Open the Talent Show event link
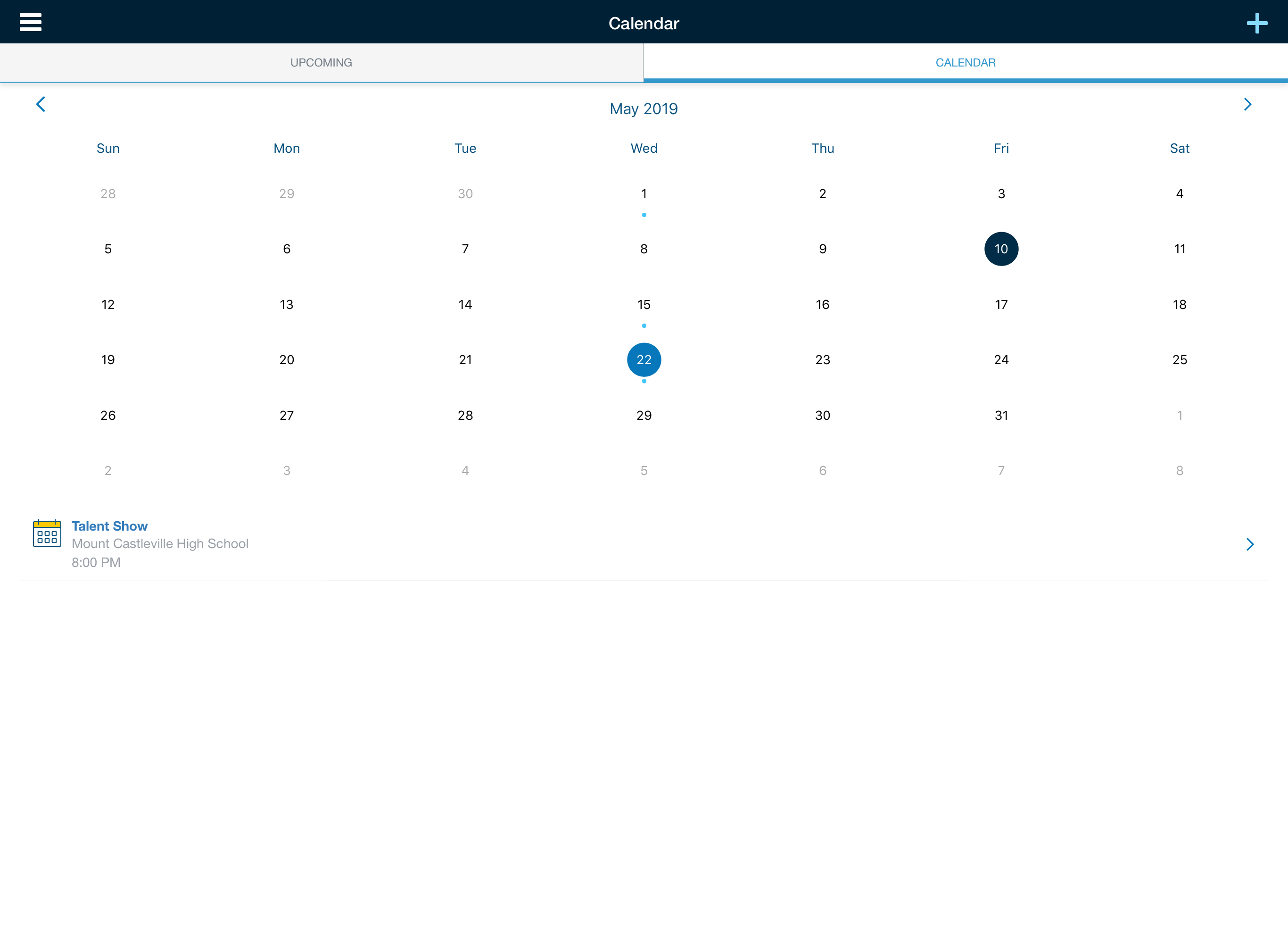Image resolution: width=1288 pixels, height=949 pixels. (109, 526)
